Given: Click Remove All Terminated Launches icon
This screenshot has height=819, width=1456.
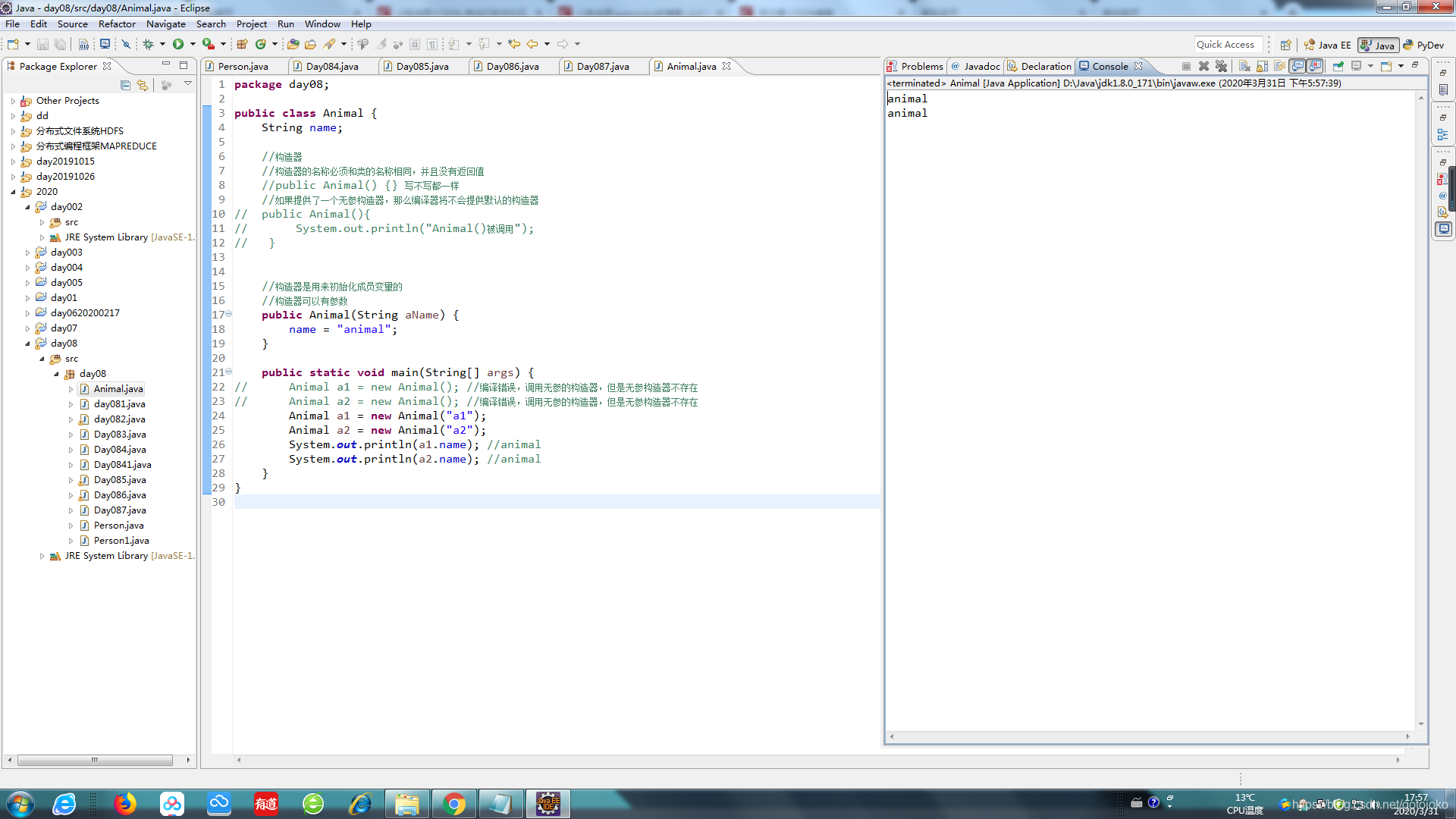Looking at the screenshot, I should [x=1221, y=66].
